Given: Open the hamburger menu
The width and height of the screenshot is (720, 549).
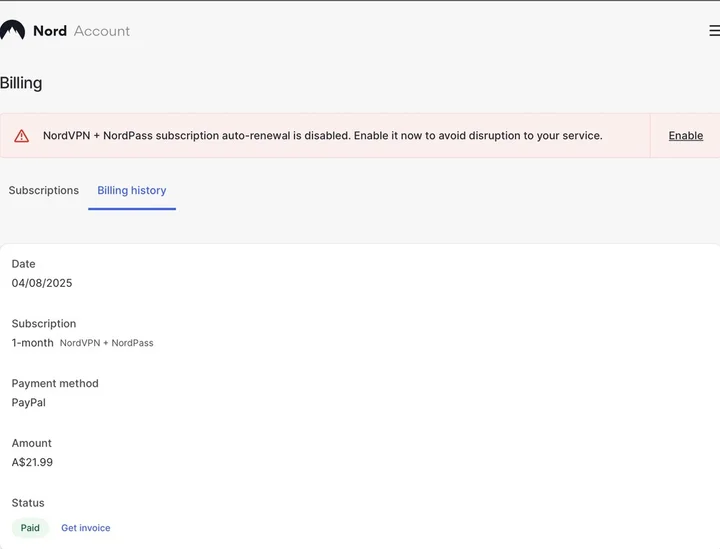Looking at the screenshot, I should point(714,31).
